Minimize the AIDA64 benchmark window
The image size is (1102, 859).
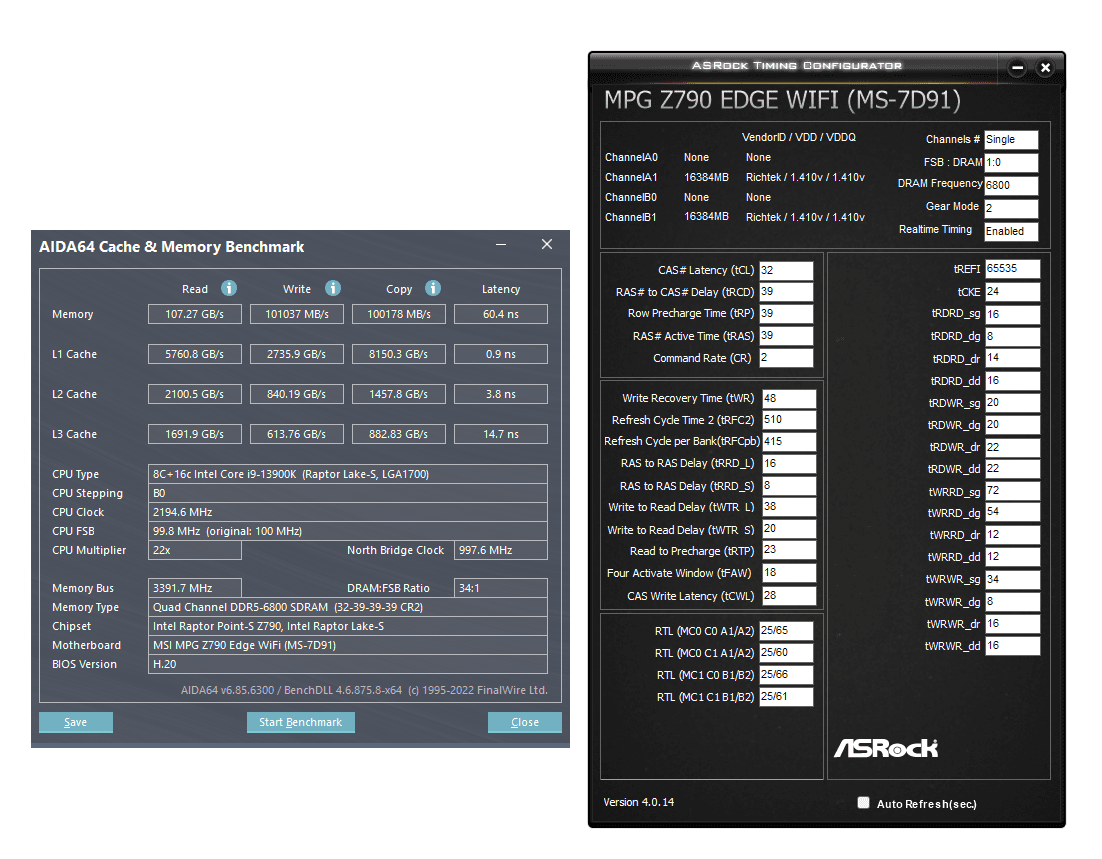[501, 245]
